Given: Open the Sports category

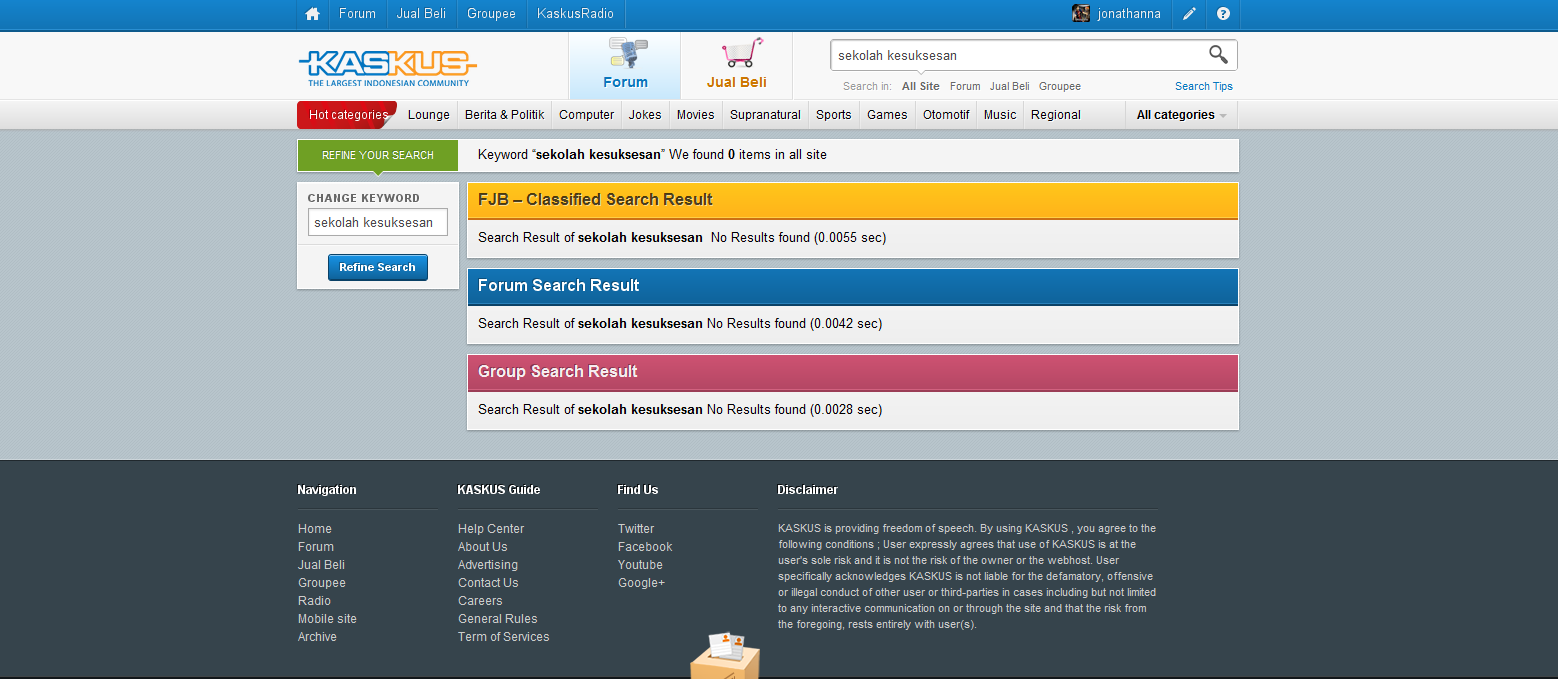Looking at the screenshot, I should [x=834, y=115].
